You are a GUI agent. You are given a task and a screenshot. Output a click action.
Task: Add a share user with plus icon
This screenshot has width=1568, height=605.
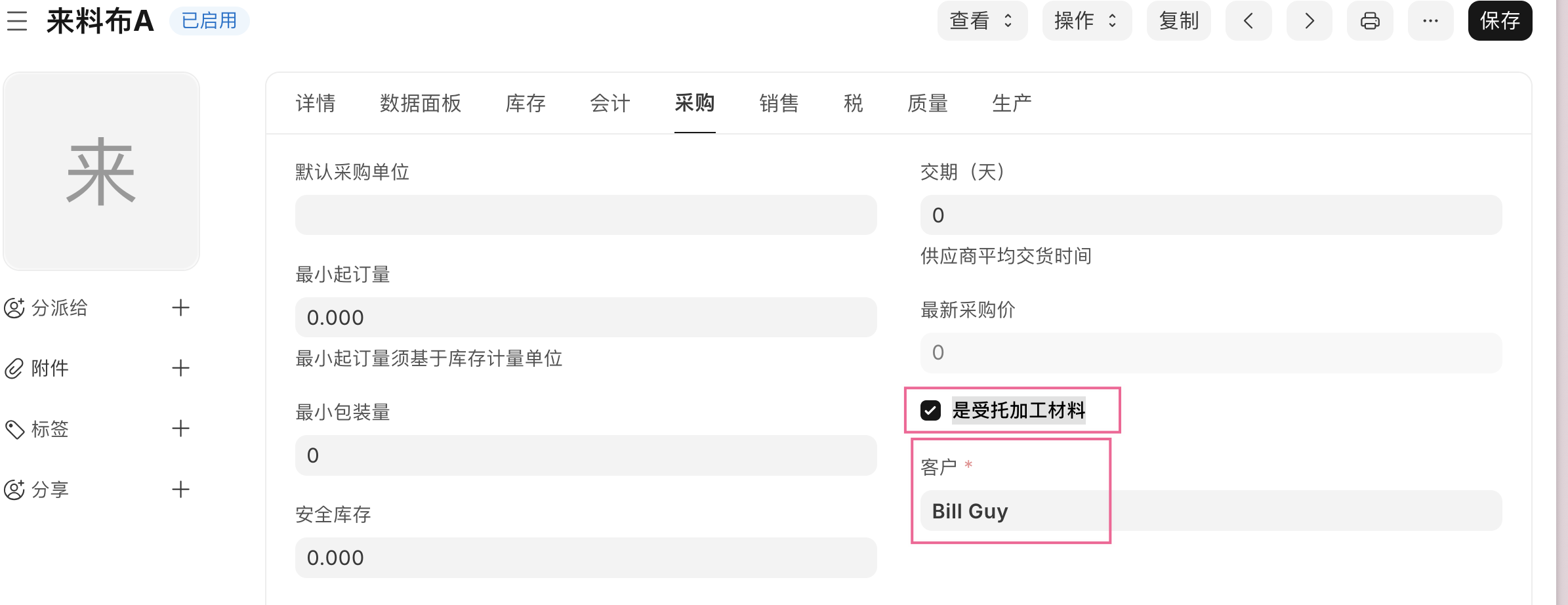coord(180,490)
